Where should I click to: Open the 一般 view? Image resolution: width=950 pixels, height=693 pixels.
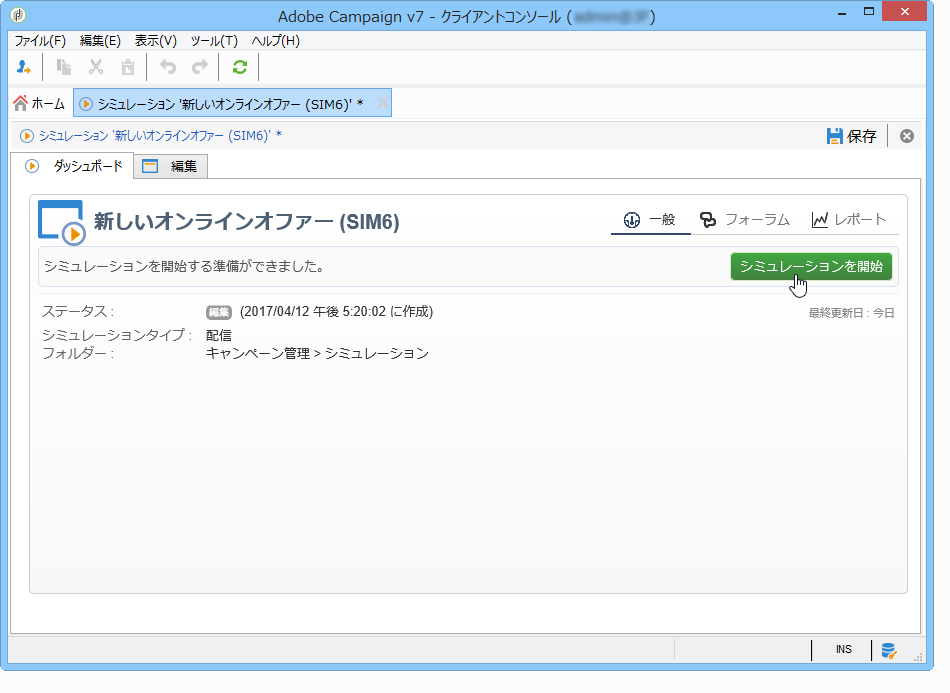[x=650, y=219]
